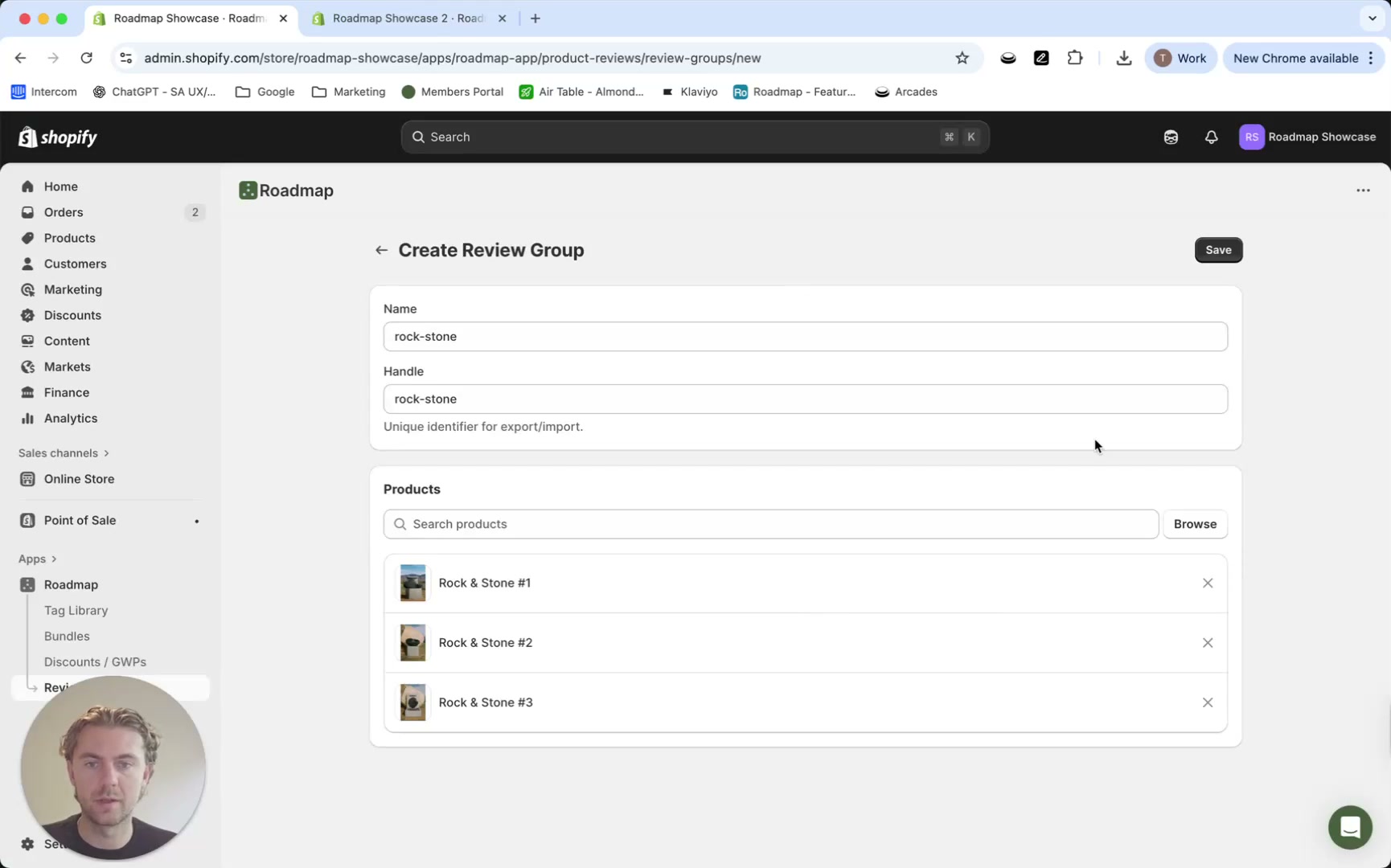Remove Rock & Stone #2 from products
The image size is (1391, 868).
coord(1207,642)
